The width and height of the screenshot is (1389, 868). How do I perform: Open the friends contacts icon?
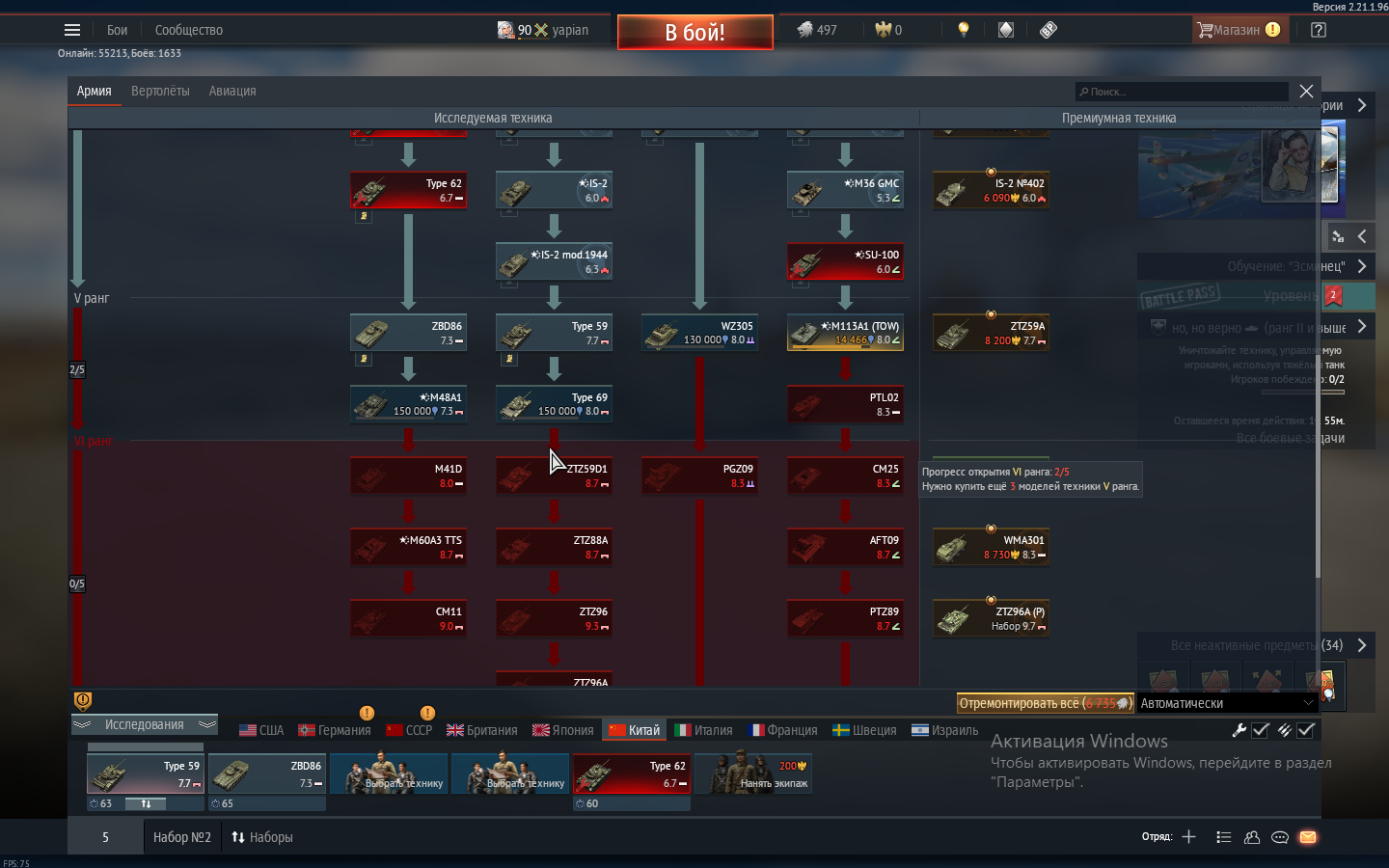point(1252,837)
